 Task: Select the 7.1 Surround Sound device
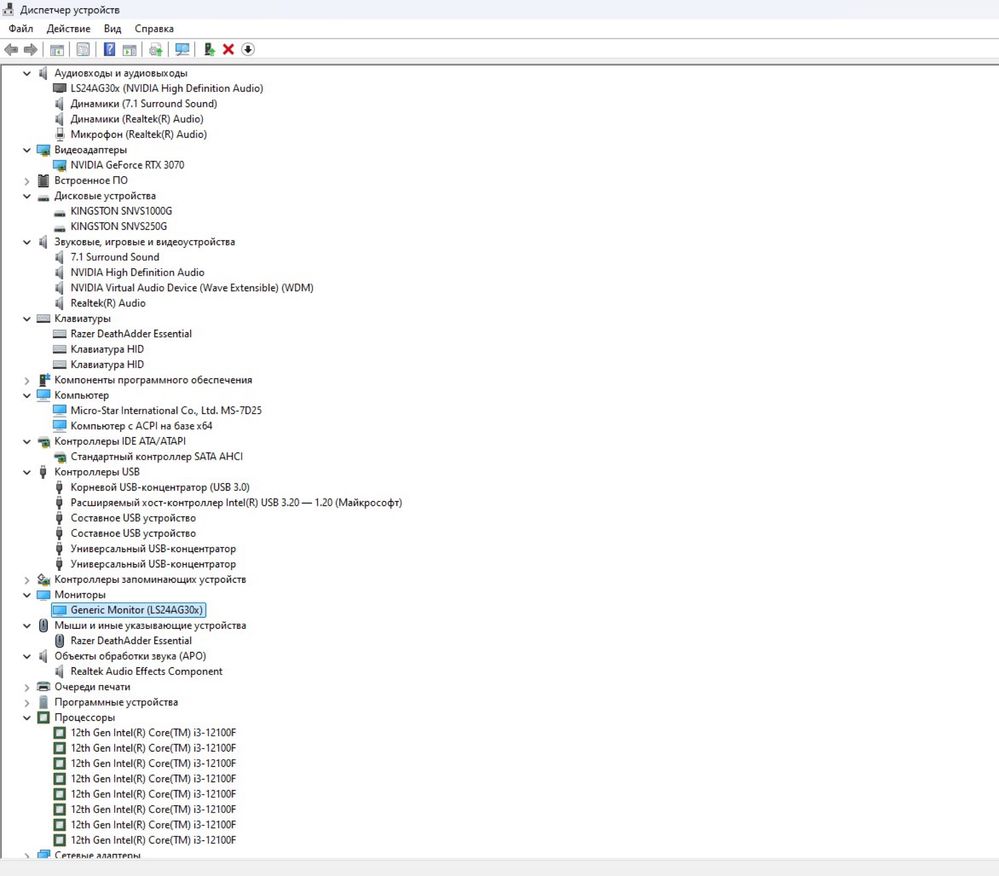click(x=115, y=257)
